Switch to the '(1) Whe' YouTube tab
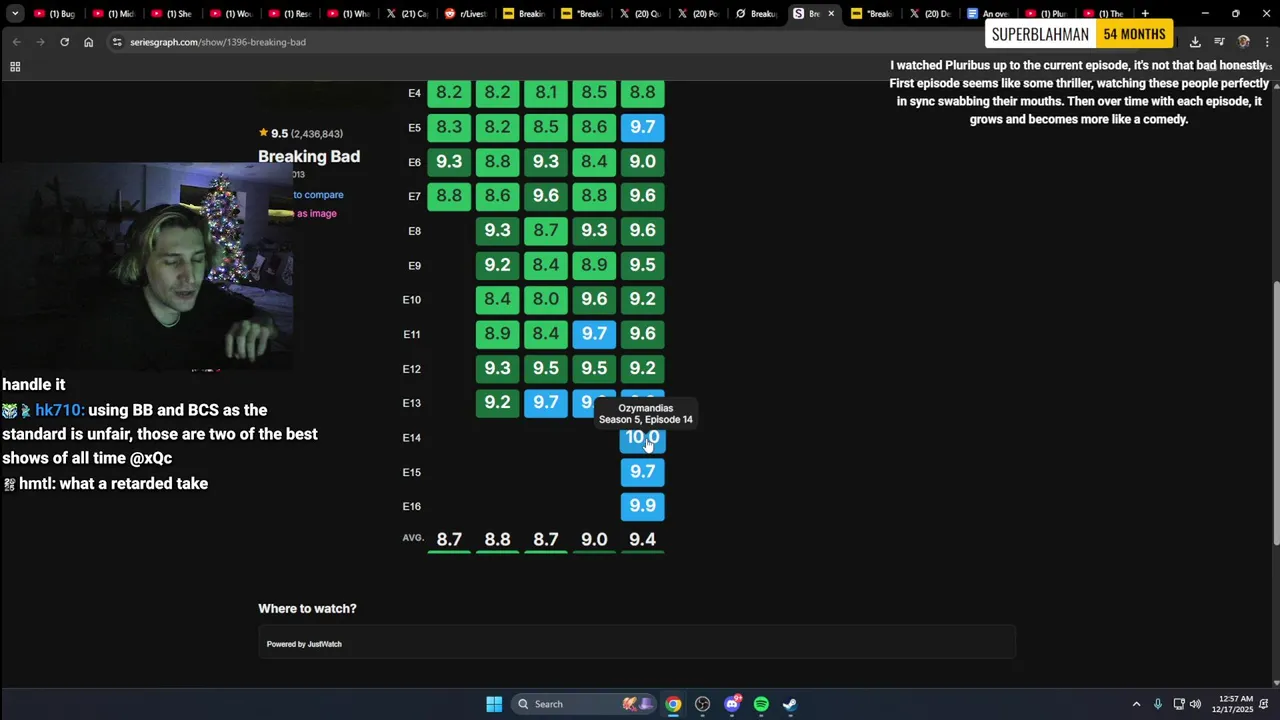 click(x=350, y=14)
